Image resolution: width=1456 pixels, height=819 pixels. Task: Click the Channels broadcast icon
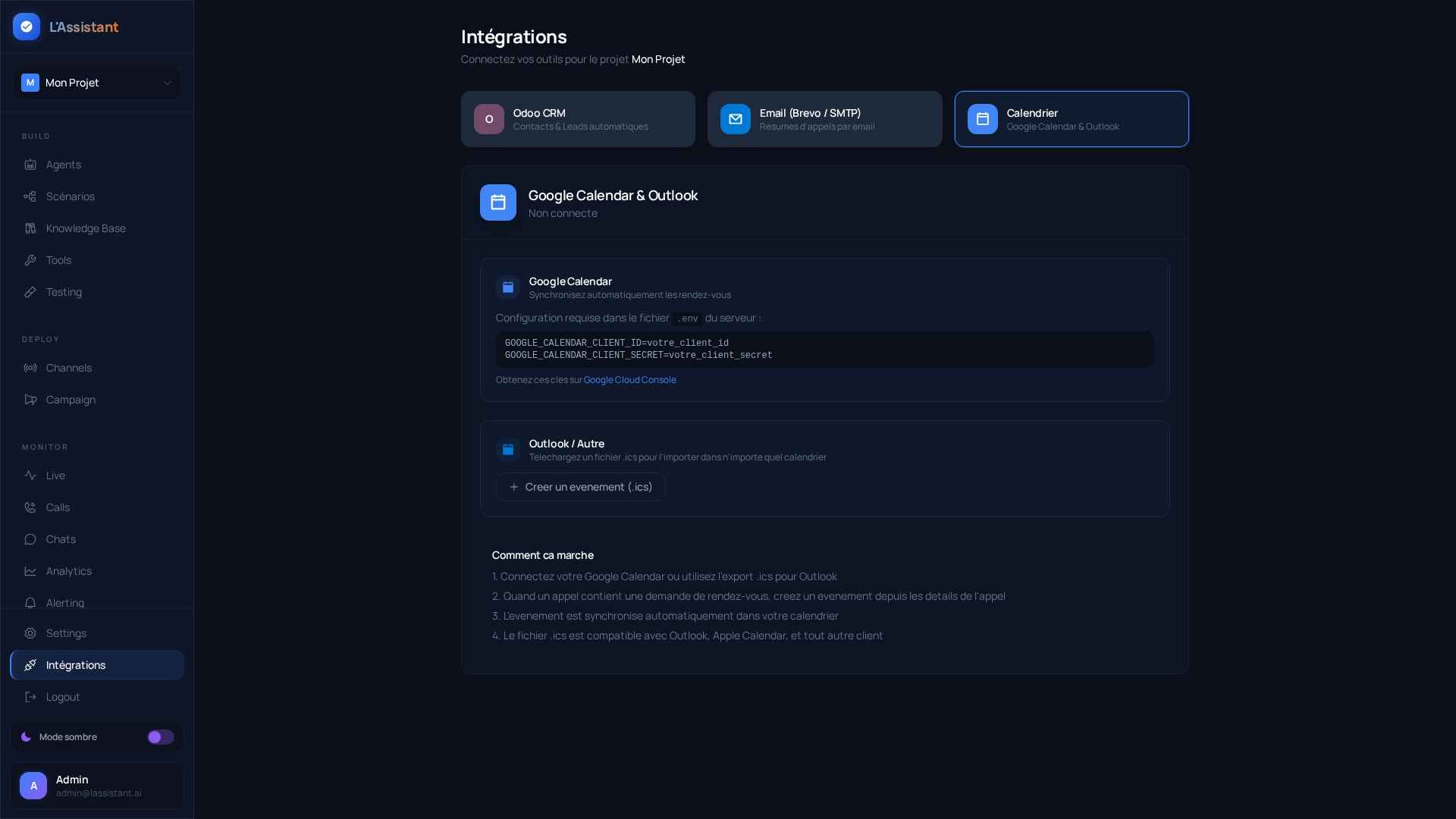(30, 368)
